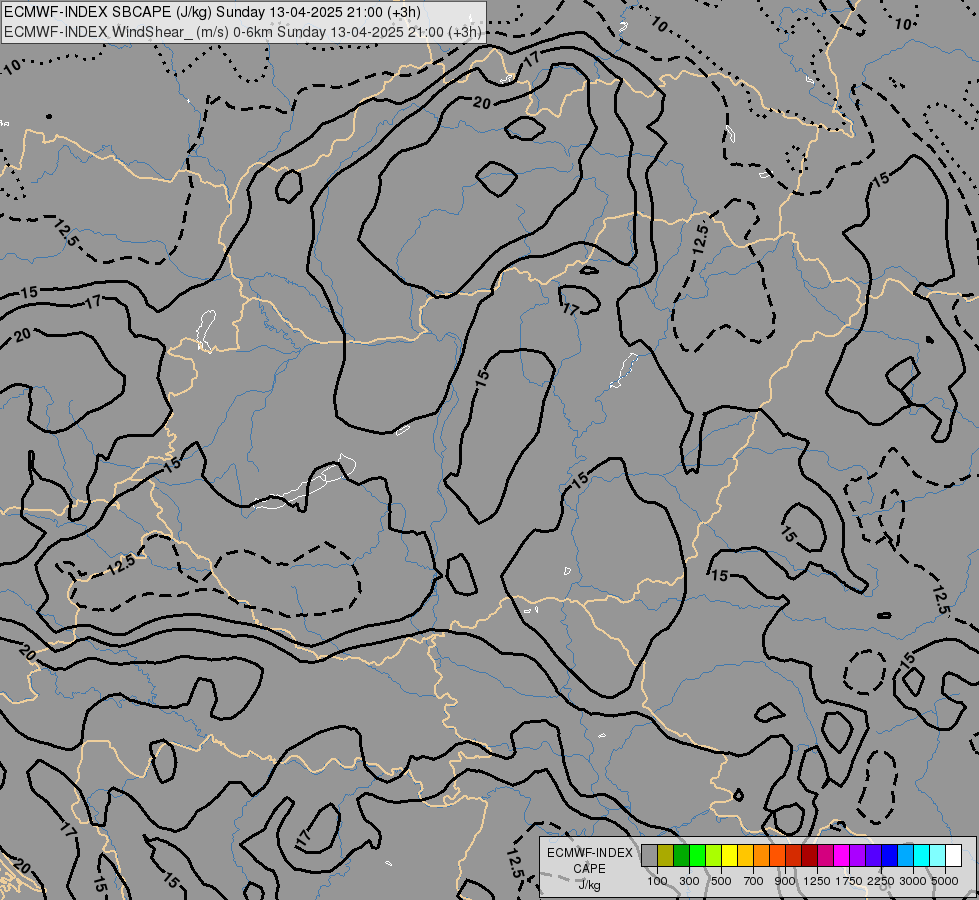Pick the 1750 legend scale label

click(x=849, y=881)
